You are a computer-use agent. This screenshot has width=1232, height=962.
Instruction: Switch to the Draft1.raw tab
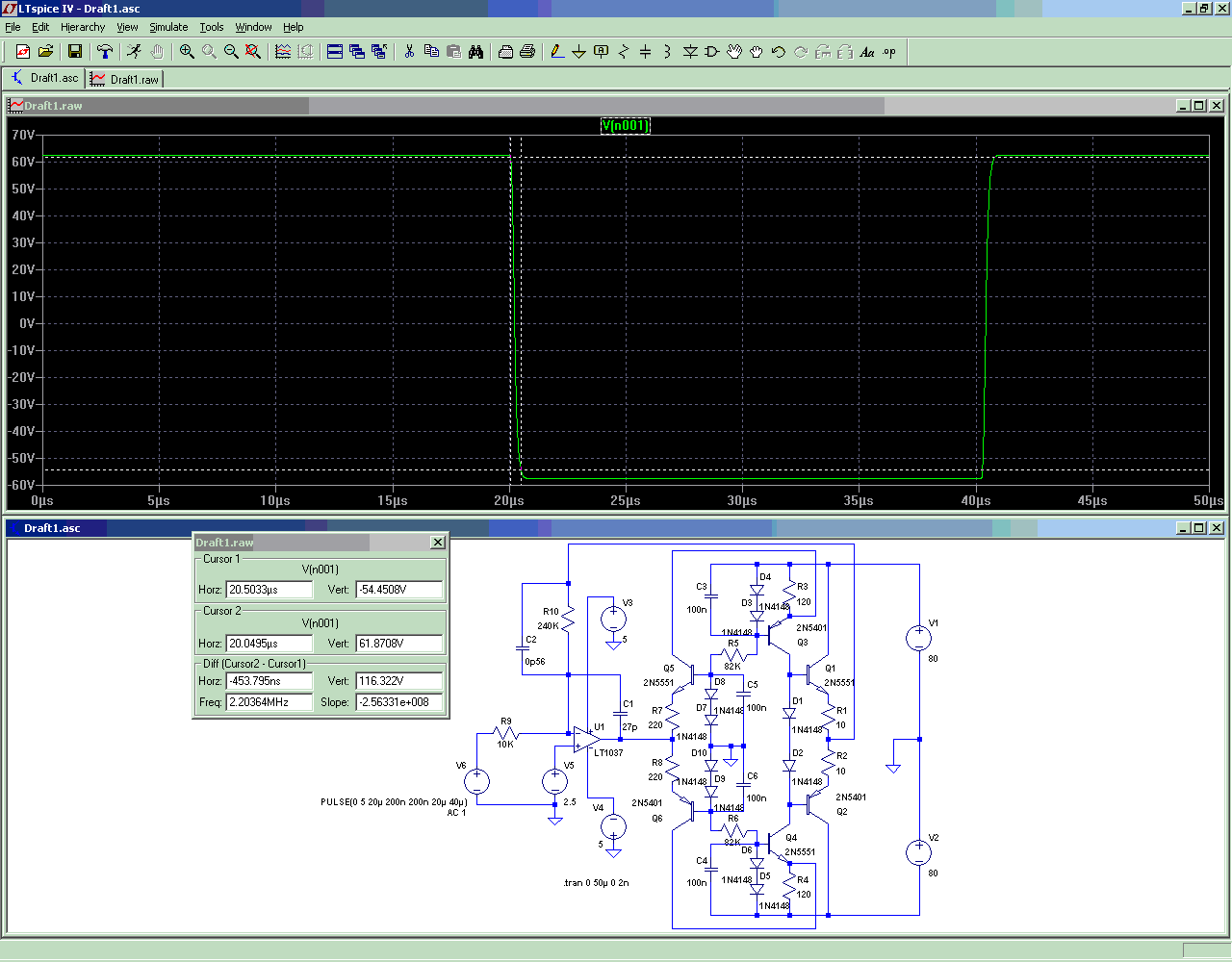coord(125,79)
